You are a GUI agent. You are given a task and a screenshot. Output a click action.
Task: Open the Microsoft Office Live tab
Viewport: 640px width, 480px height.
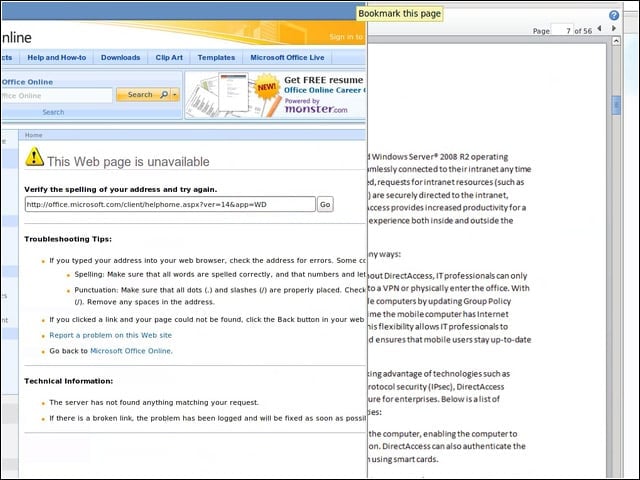[x=287, y=58]
